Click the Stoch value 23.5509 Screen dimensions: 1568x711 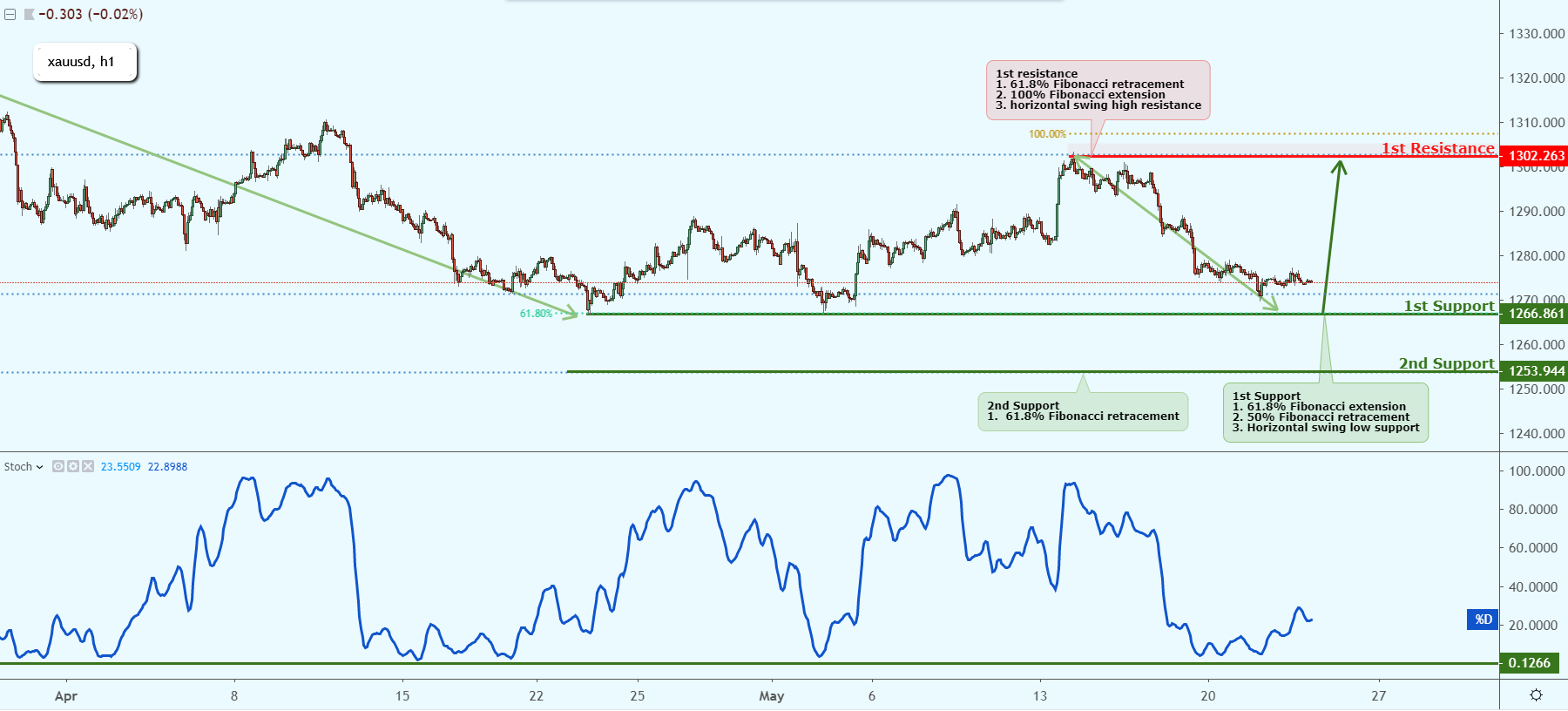click(x=120, y=467)
